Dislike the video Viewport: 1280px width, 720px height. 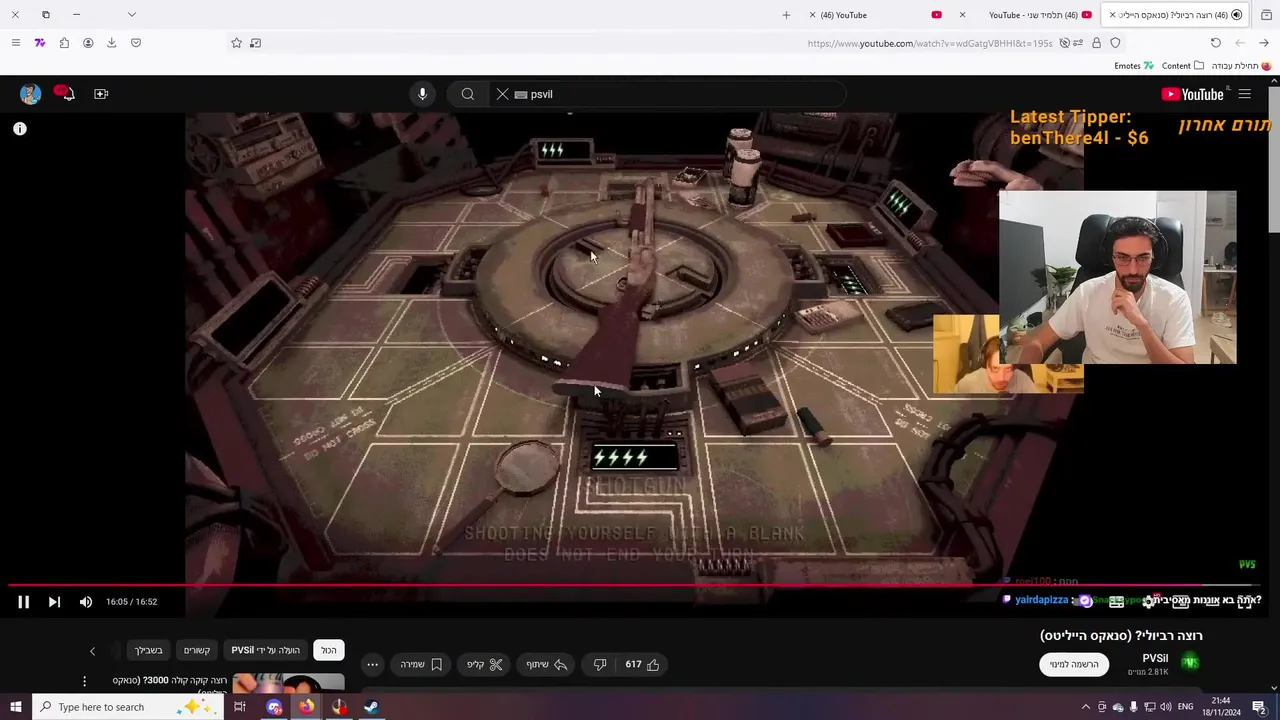pos(600,664)
